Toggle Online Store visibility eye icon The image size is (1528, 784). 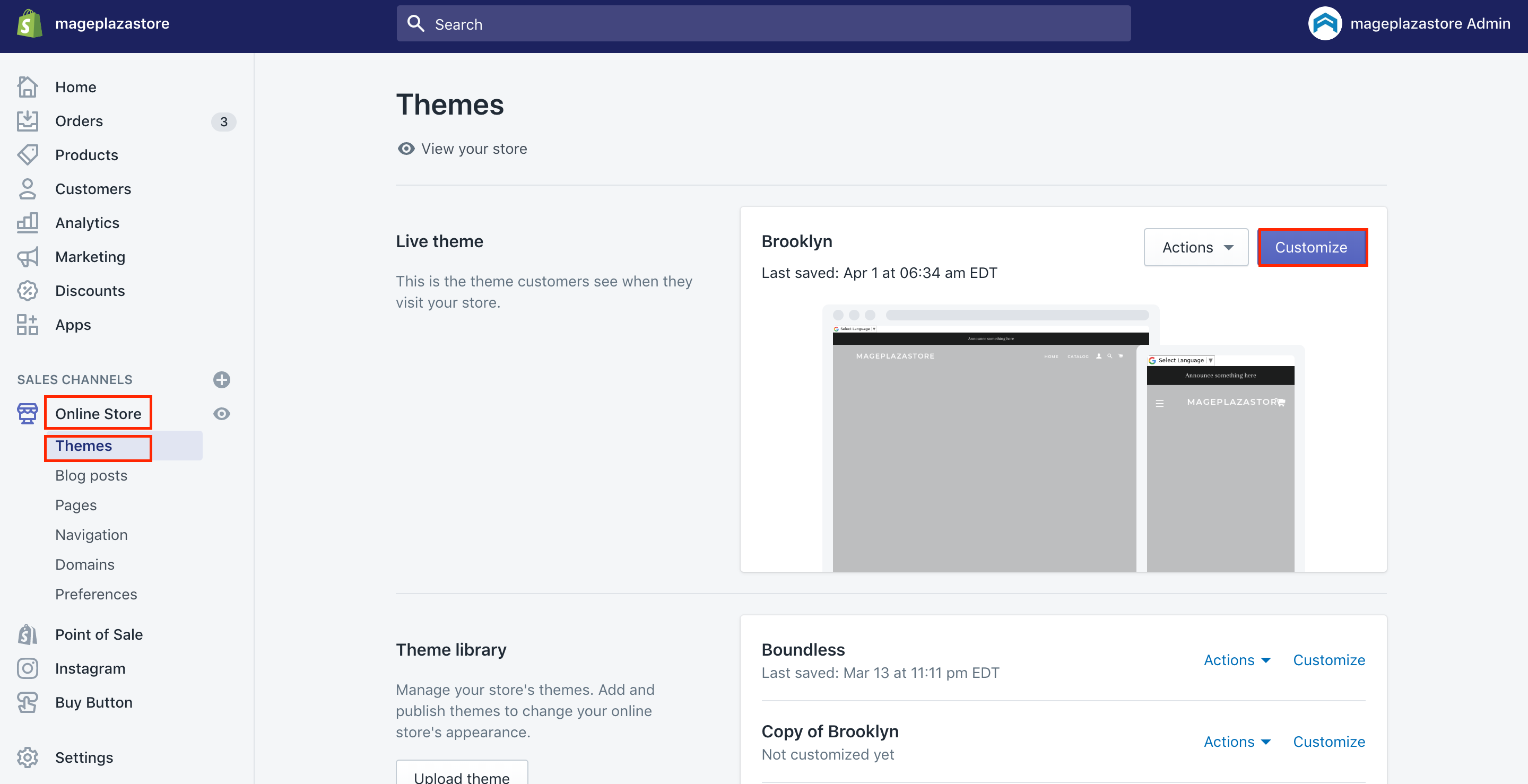[222, 413]
